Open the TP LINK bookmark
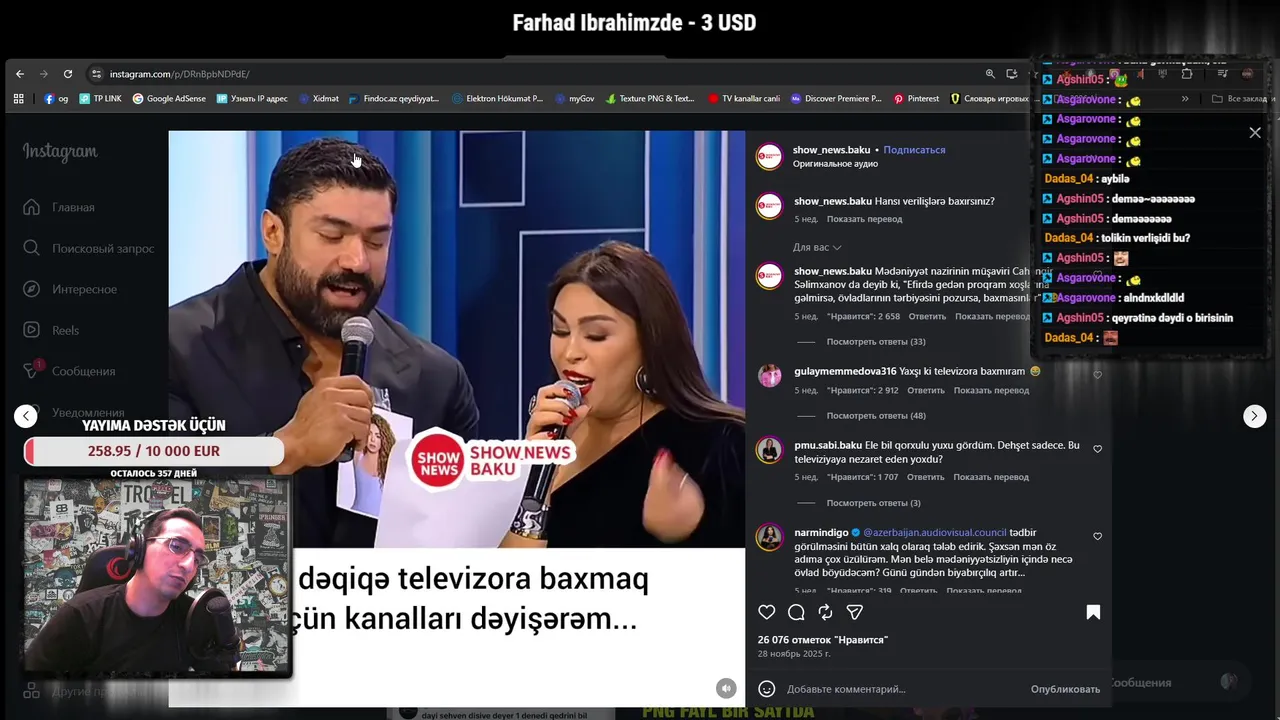 (100, 99)
